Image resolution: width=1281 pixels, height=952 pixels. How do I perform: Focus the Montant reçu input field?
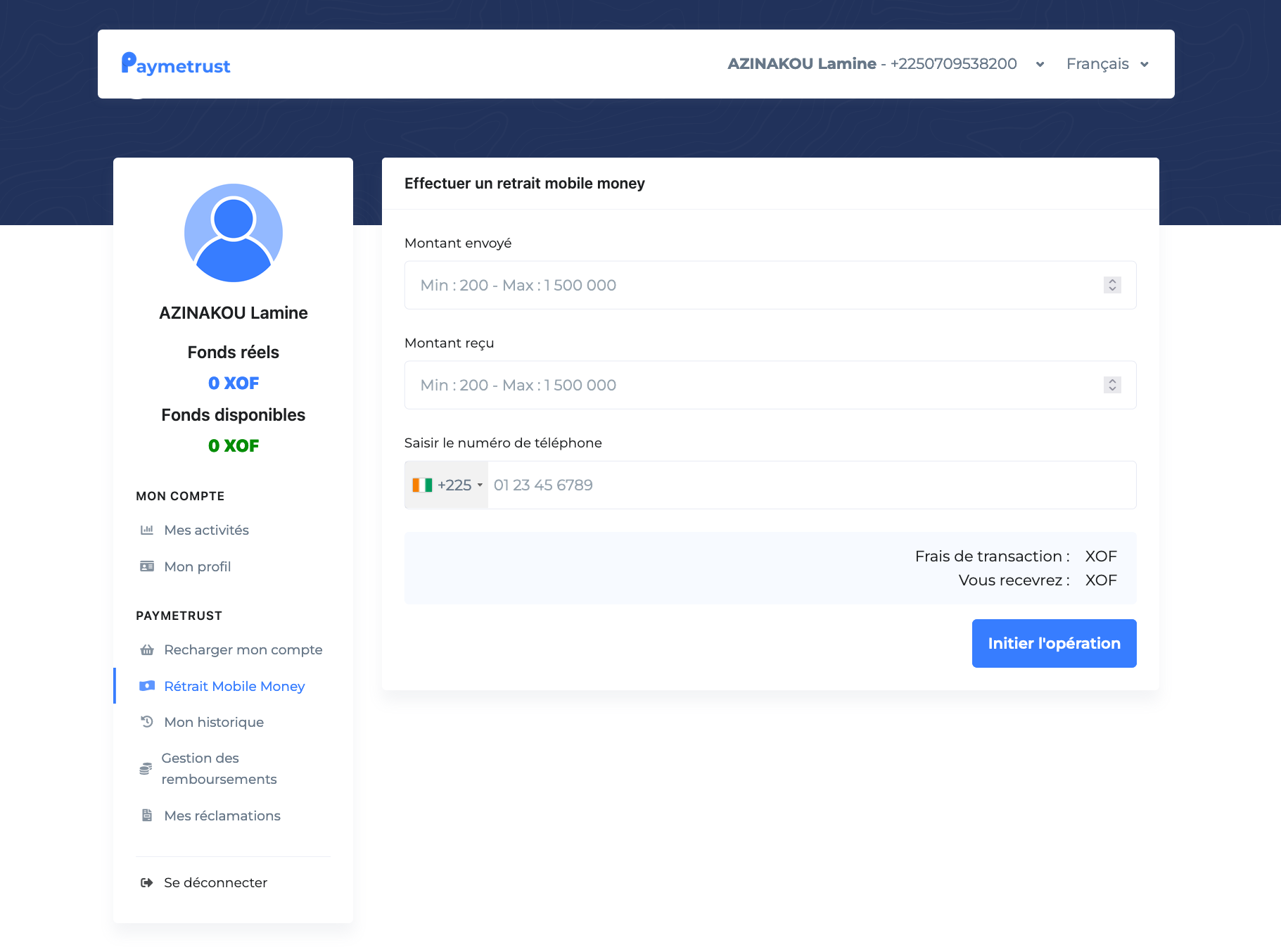pyautogui.click(x=770, y=385)
